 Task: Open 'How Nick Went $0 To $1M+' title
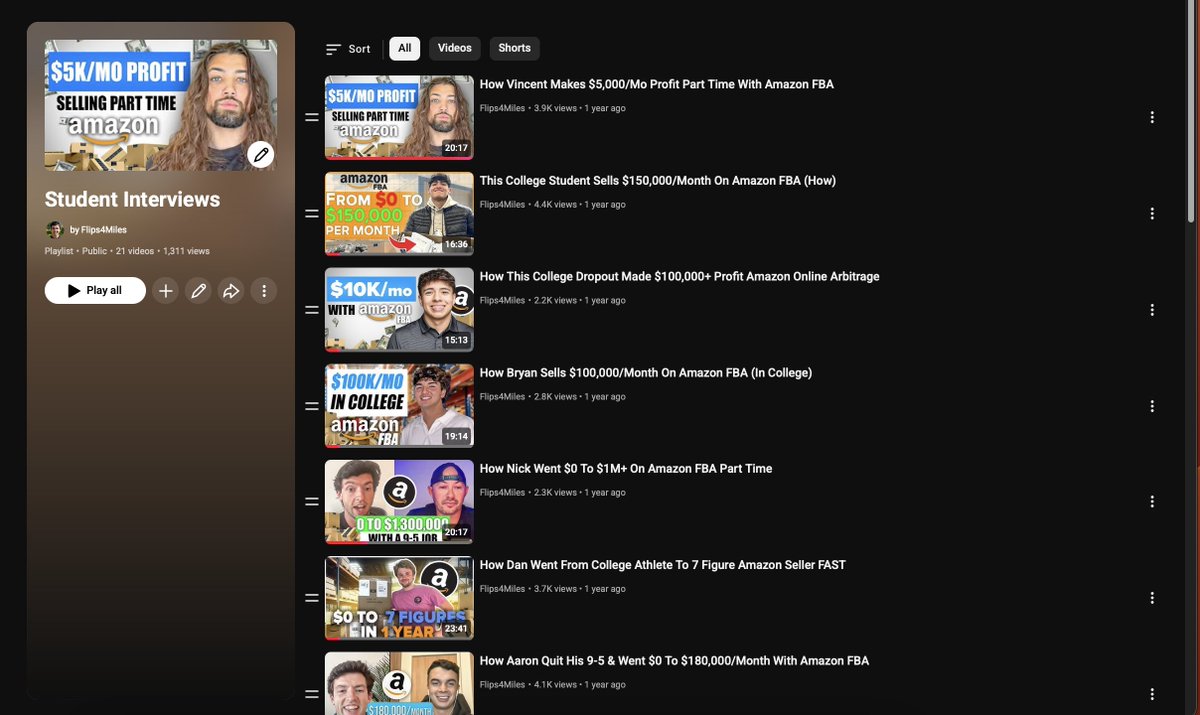tap(626, 469)
